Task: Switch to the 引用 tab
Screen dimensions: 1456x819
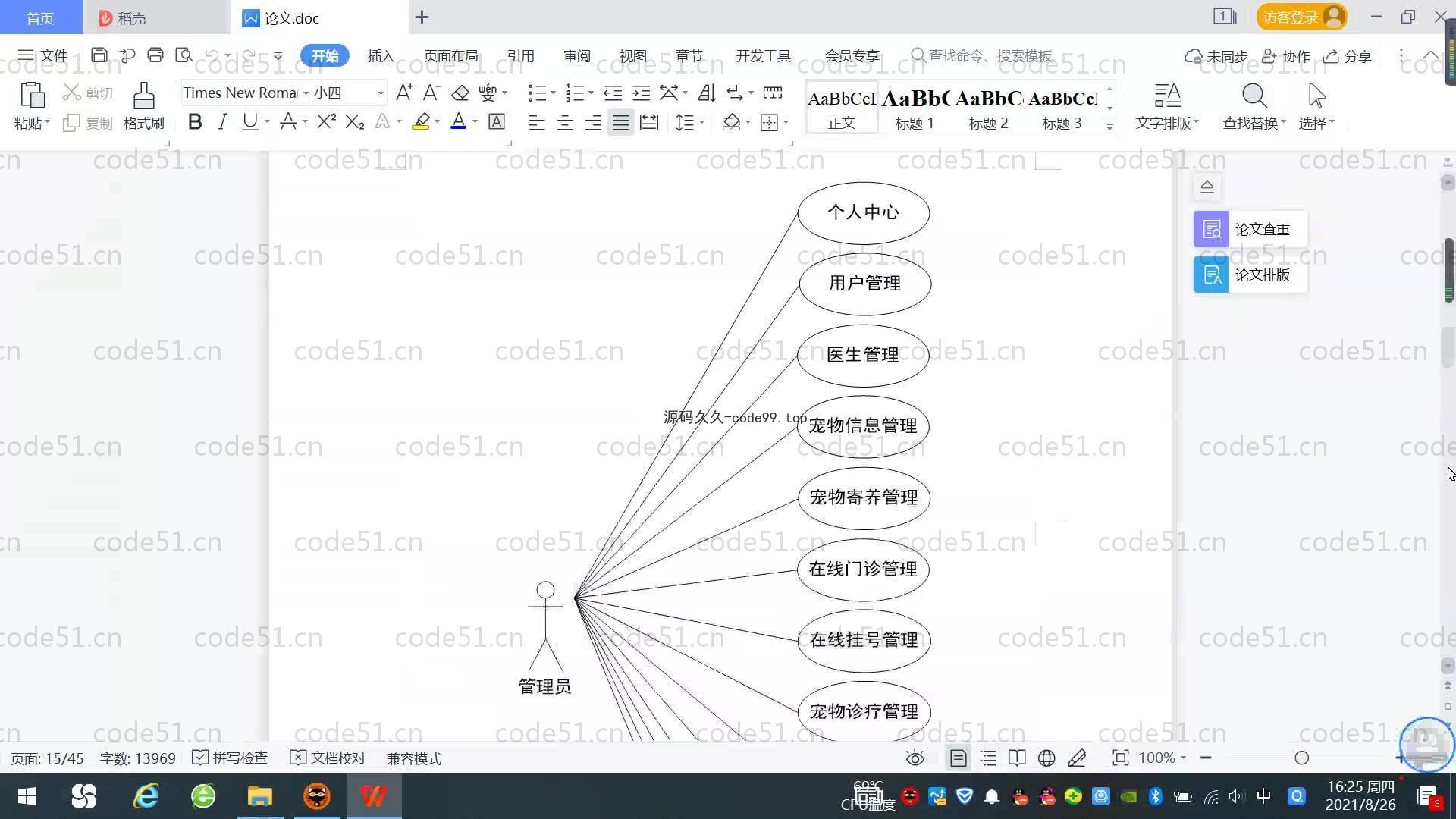Action: (x=521, y=56)
